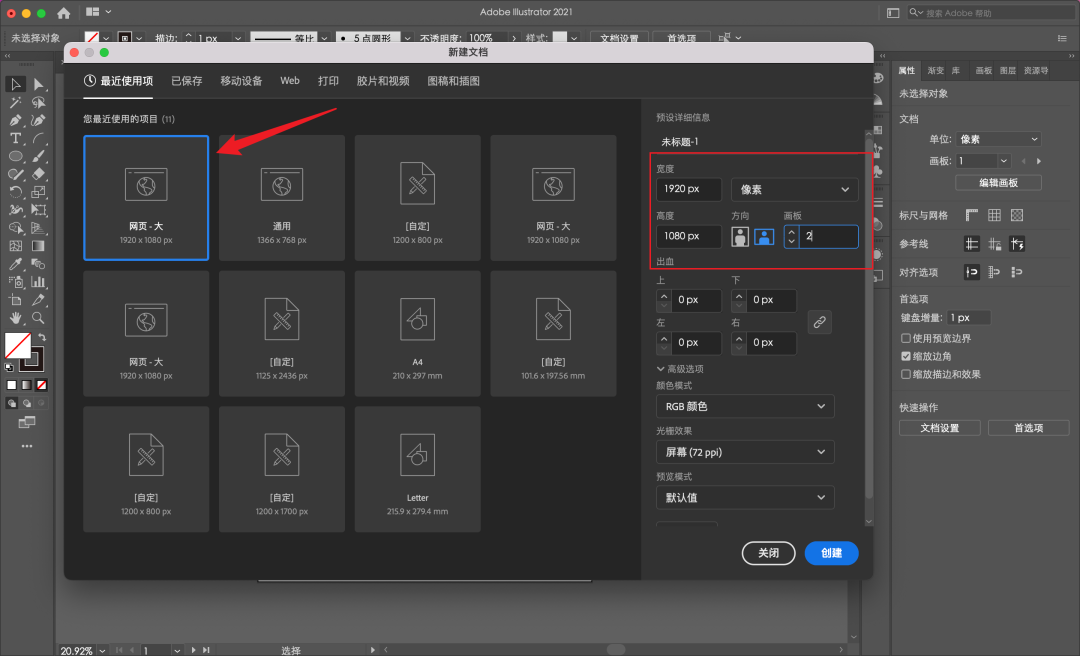
Task: Switch to 最近使用项 tab
Action: [x=118, y=81]
